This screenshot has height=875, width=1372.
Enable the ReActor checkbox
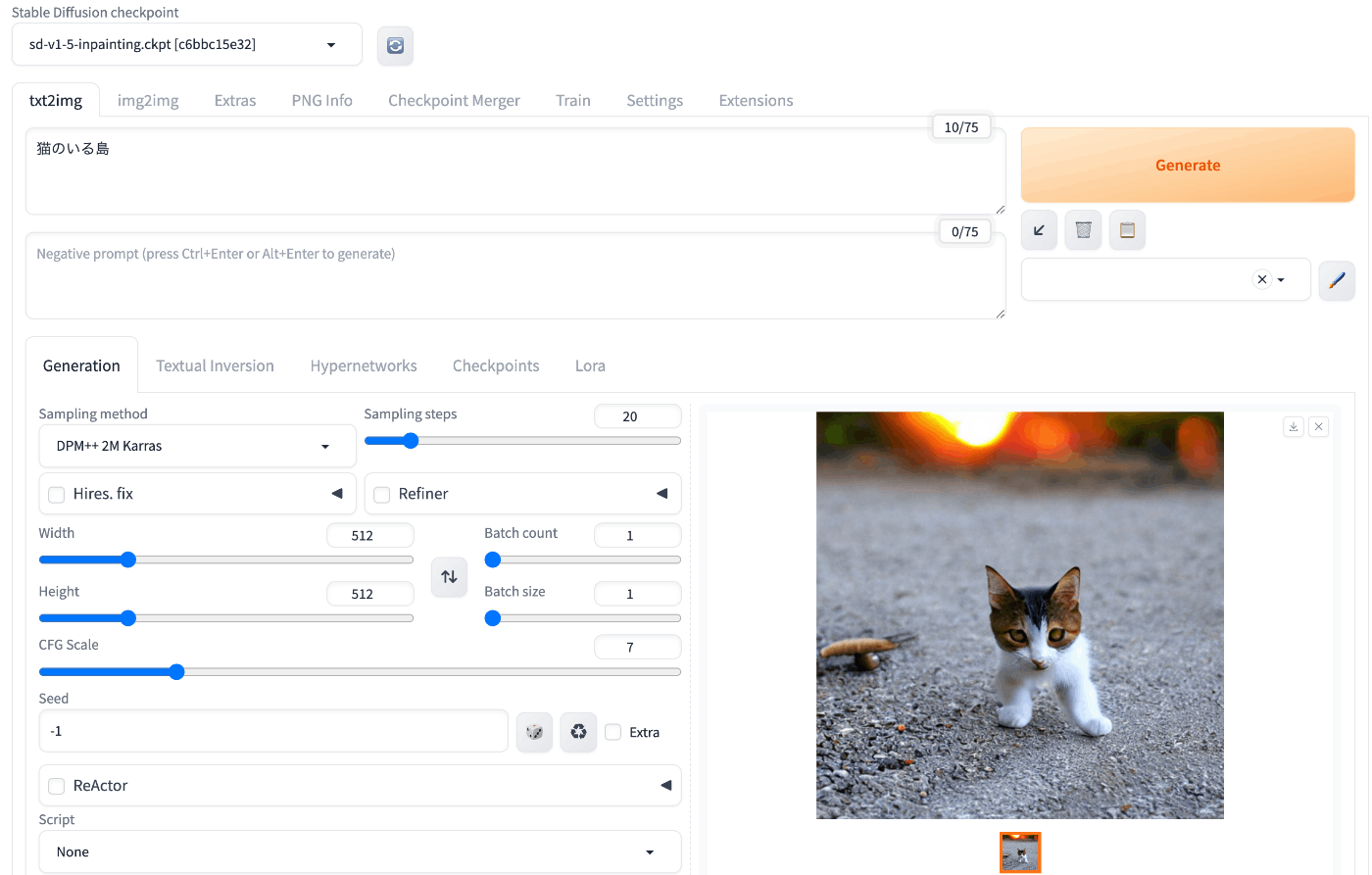point(57,786)
